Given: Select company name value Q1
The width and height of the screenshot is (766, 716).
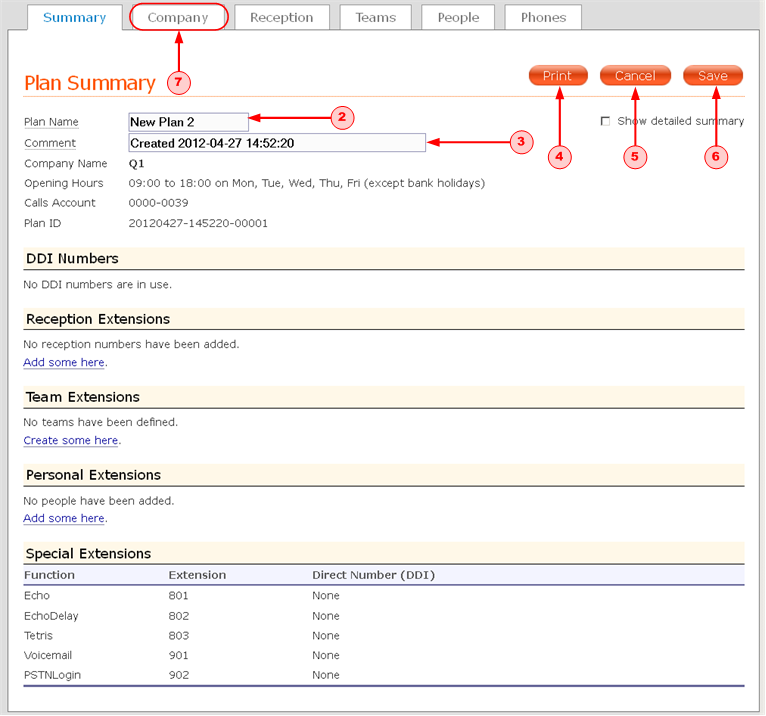Looking at the screenshot, I should point(136,164).
